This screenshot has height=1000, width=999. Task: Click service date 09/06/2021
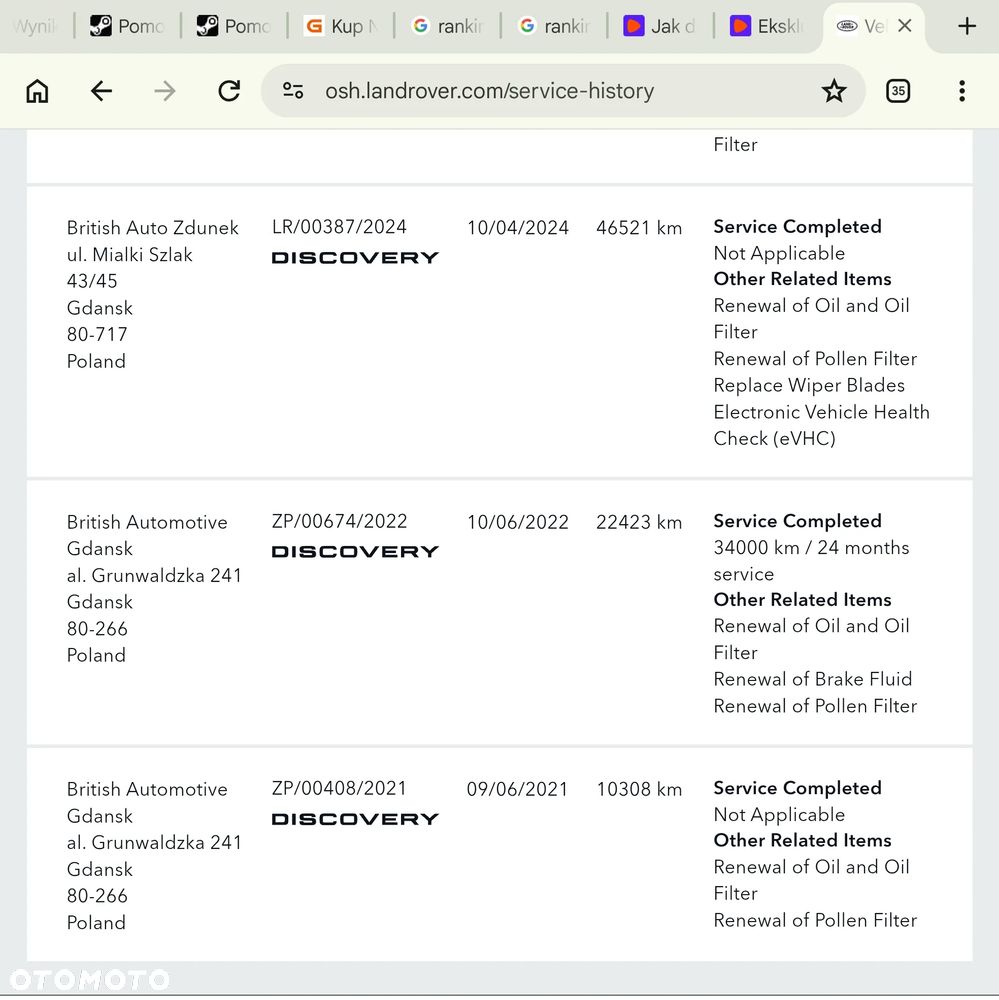pyautogui.click(x=517, y=789)
